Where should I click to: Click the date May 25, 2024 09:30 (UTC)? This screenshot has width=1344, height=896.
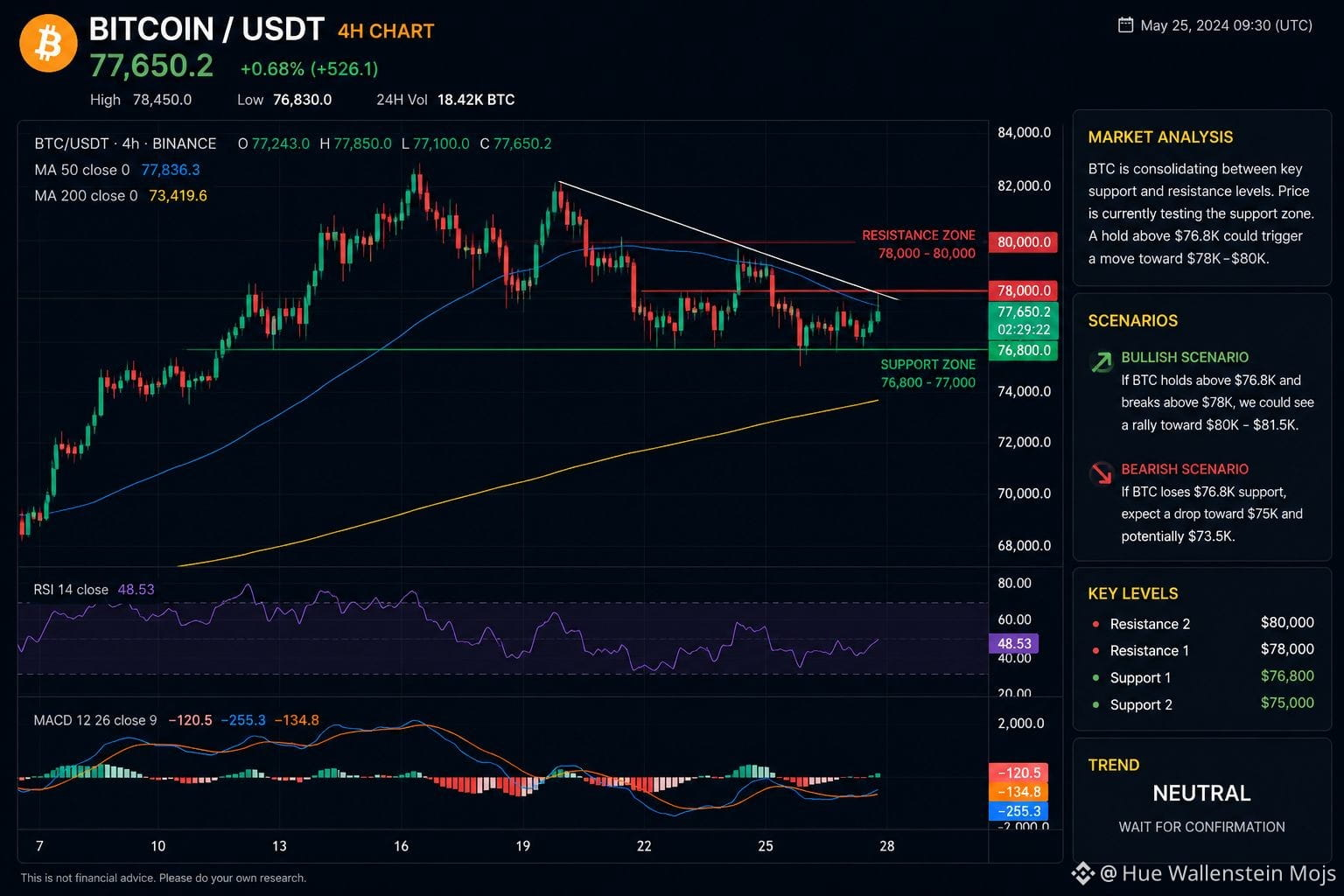(x=1227, y=25)
